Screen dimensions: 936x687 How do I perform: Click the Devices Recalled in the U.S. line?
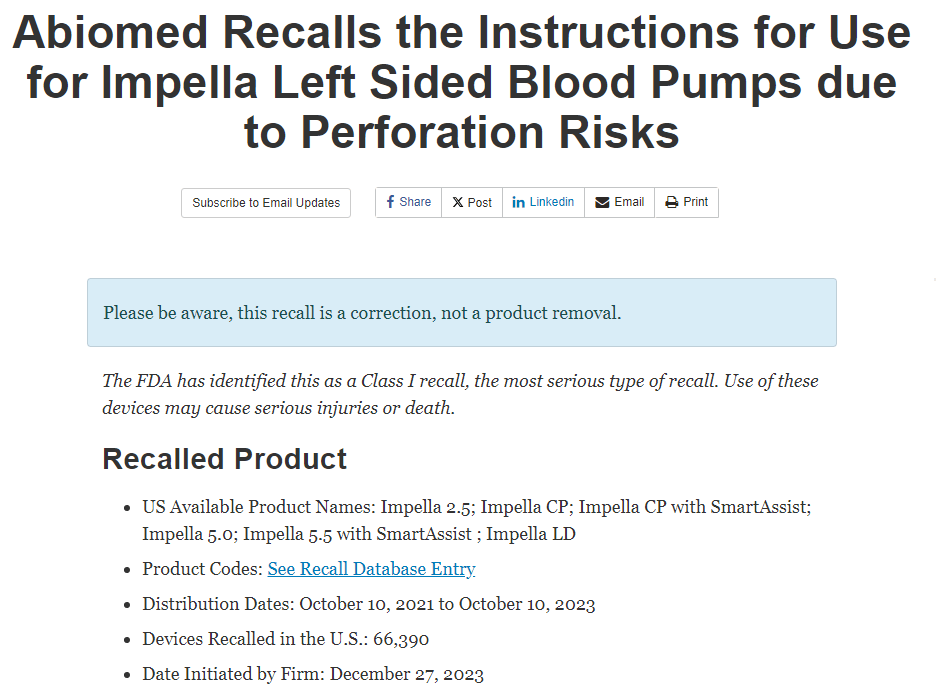pyautogui.click(x=286, y=639)
